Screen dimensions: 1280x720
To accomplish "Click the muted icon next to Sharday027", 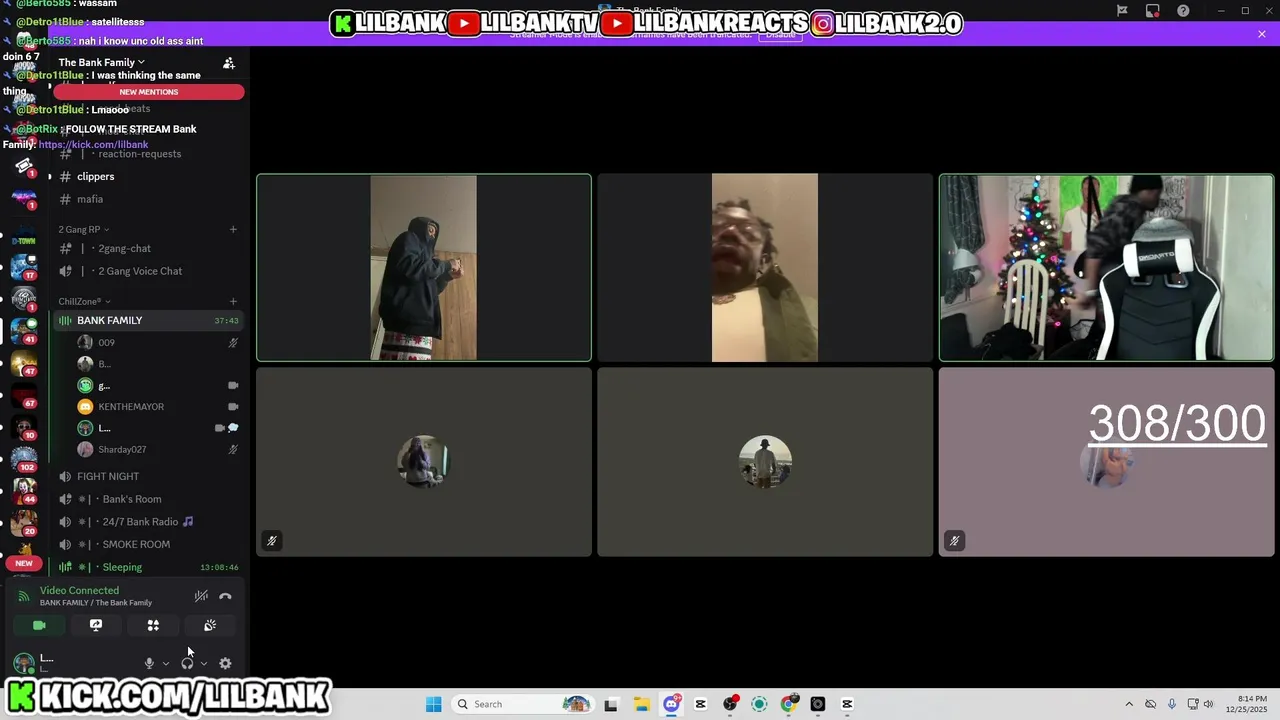I will click(233, 449).
